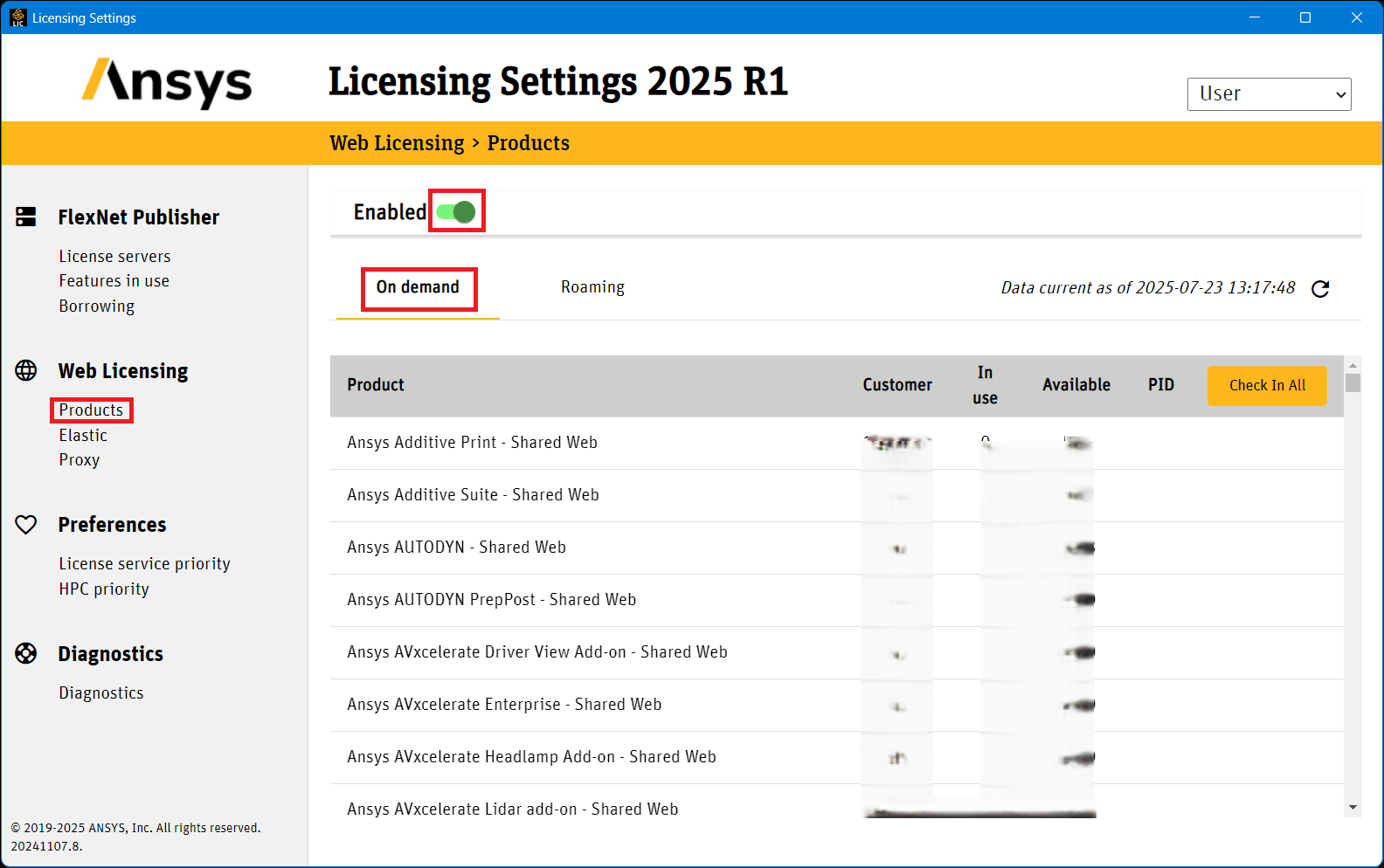Select AVxcelerate Lidar add-on row

(837, 802)
